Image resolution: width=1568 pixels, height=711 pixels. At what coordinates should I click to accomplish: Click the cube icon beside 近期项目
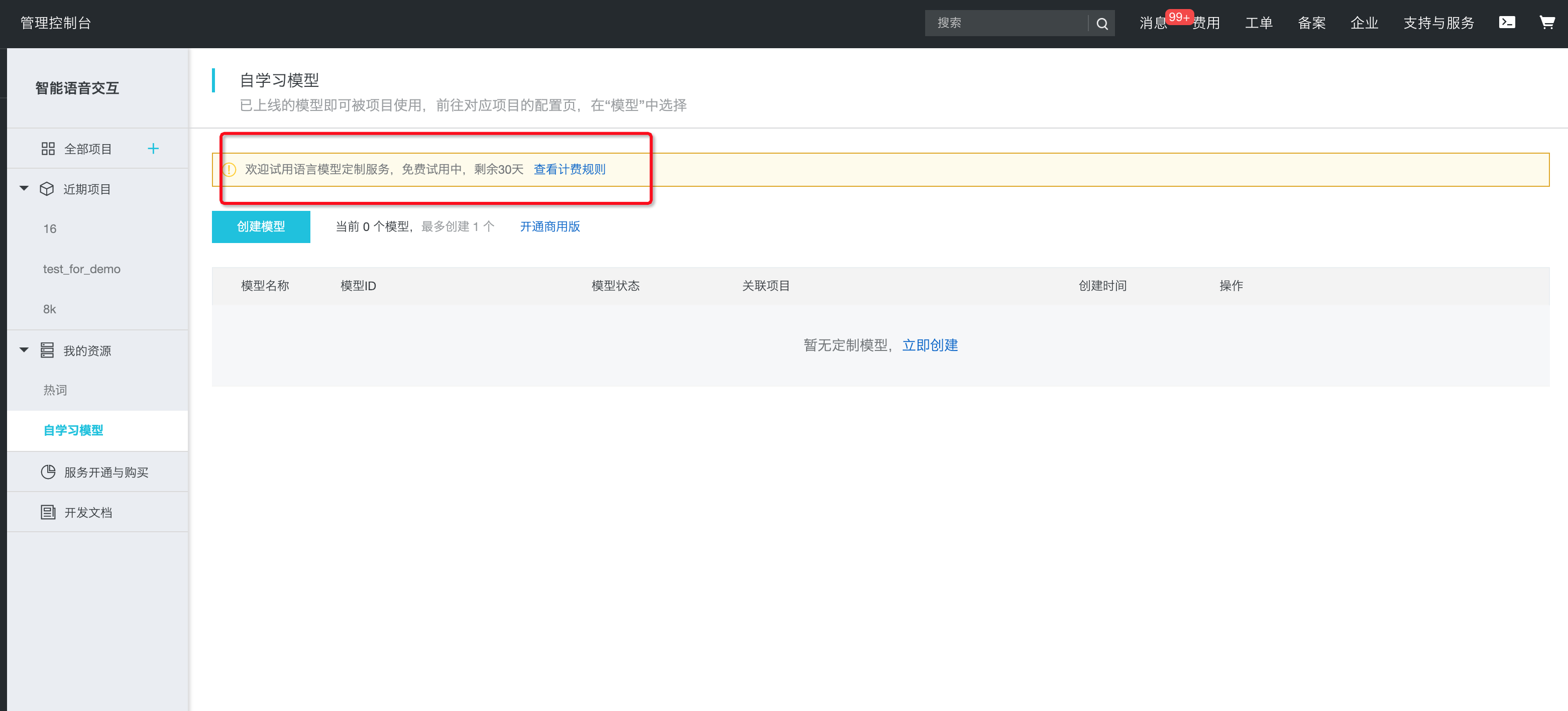click(47, 189)
